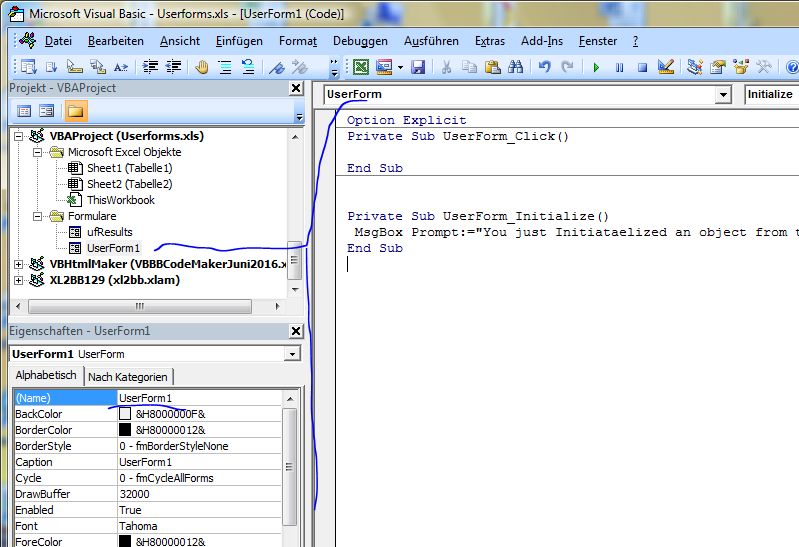This screenshot has height=547, width=799.
Task: Close the Projekt - VBAProject panel
Action: point(296,88)
